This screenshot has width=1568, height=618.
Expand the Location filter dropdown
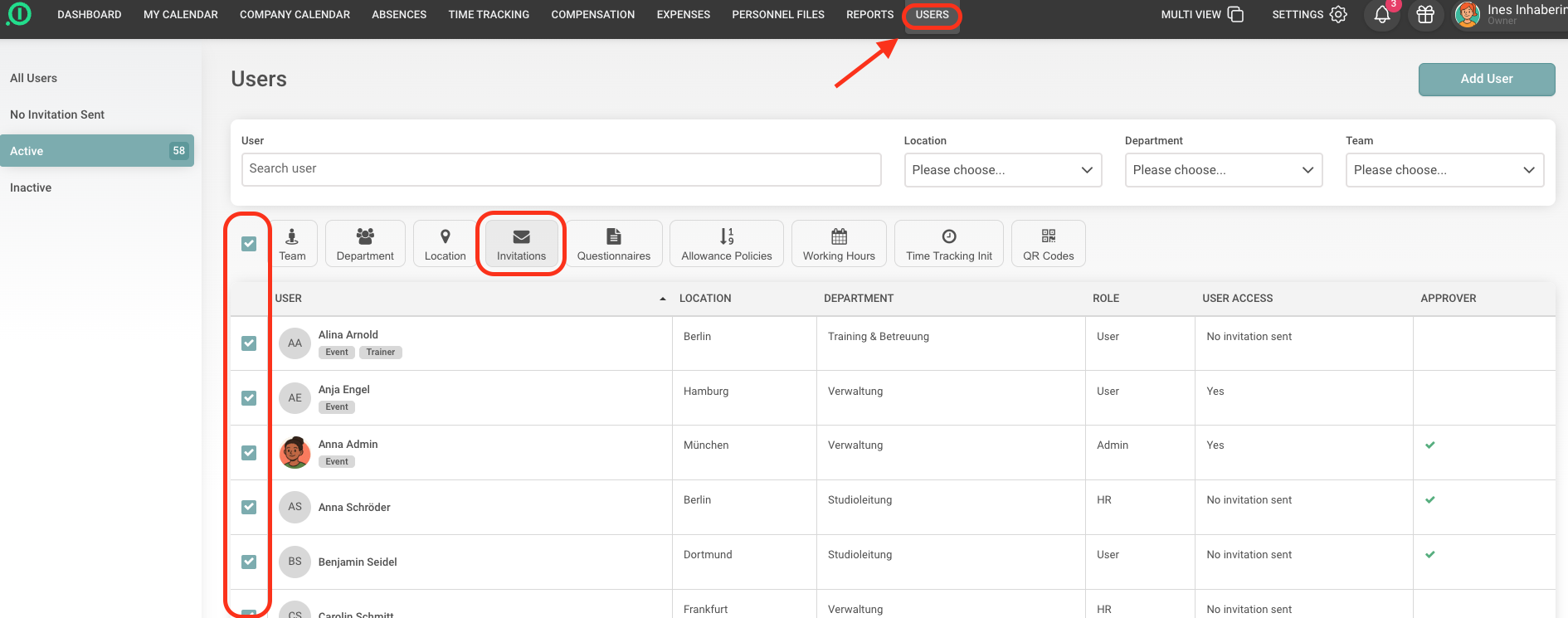point(1003,170)
